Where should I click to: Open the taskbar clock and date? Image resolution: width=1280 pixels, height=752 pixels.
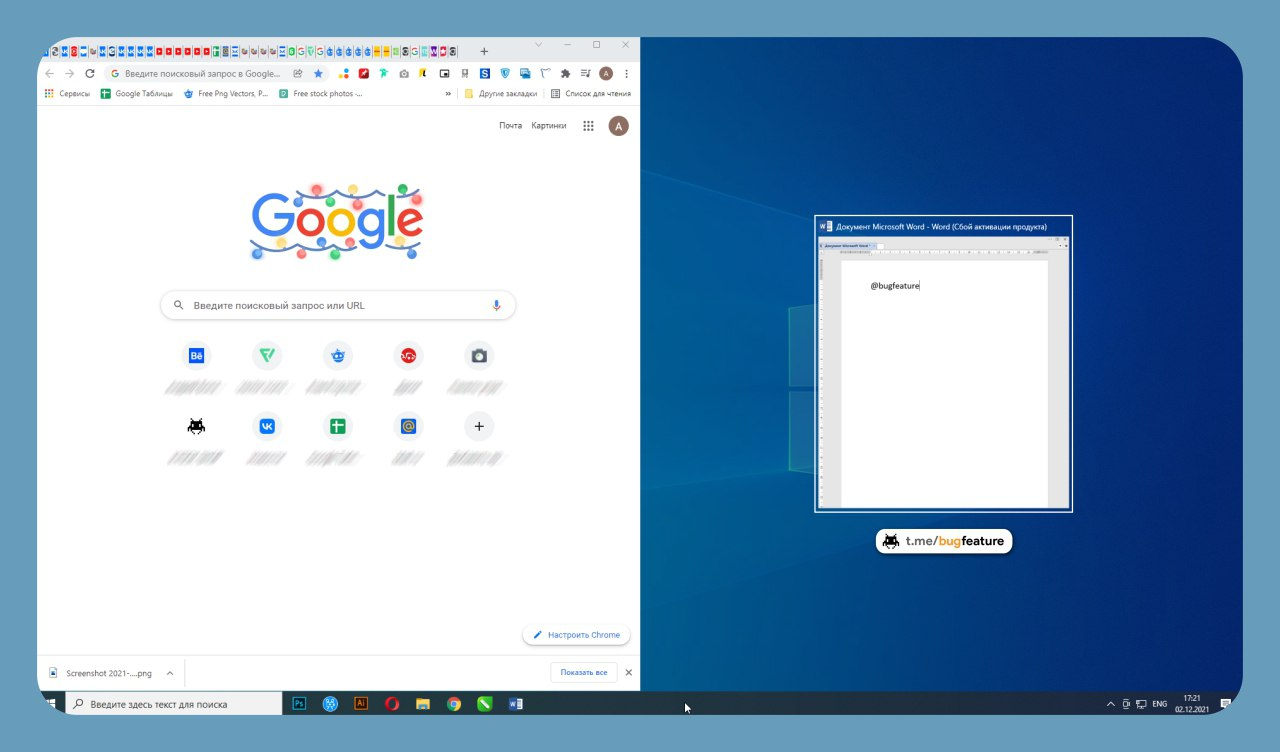[x=1191, y=704]
